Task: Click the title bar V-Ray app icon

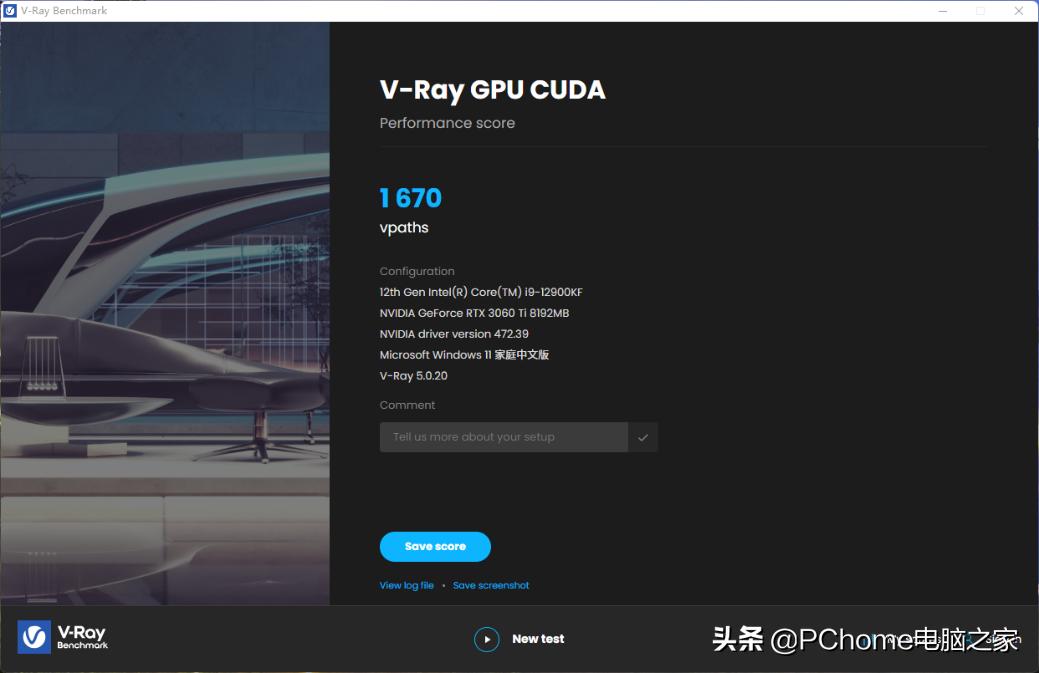Action: tap(10, 11)
